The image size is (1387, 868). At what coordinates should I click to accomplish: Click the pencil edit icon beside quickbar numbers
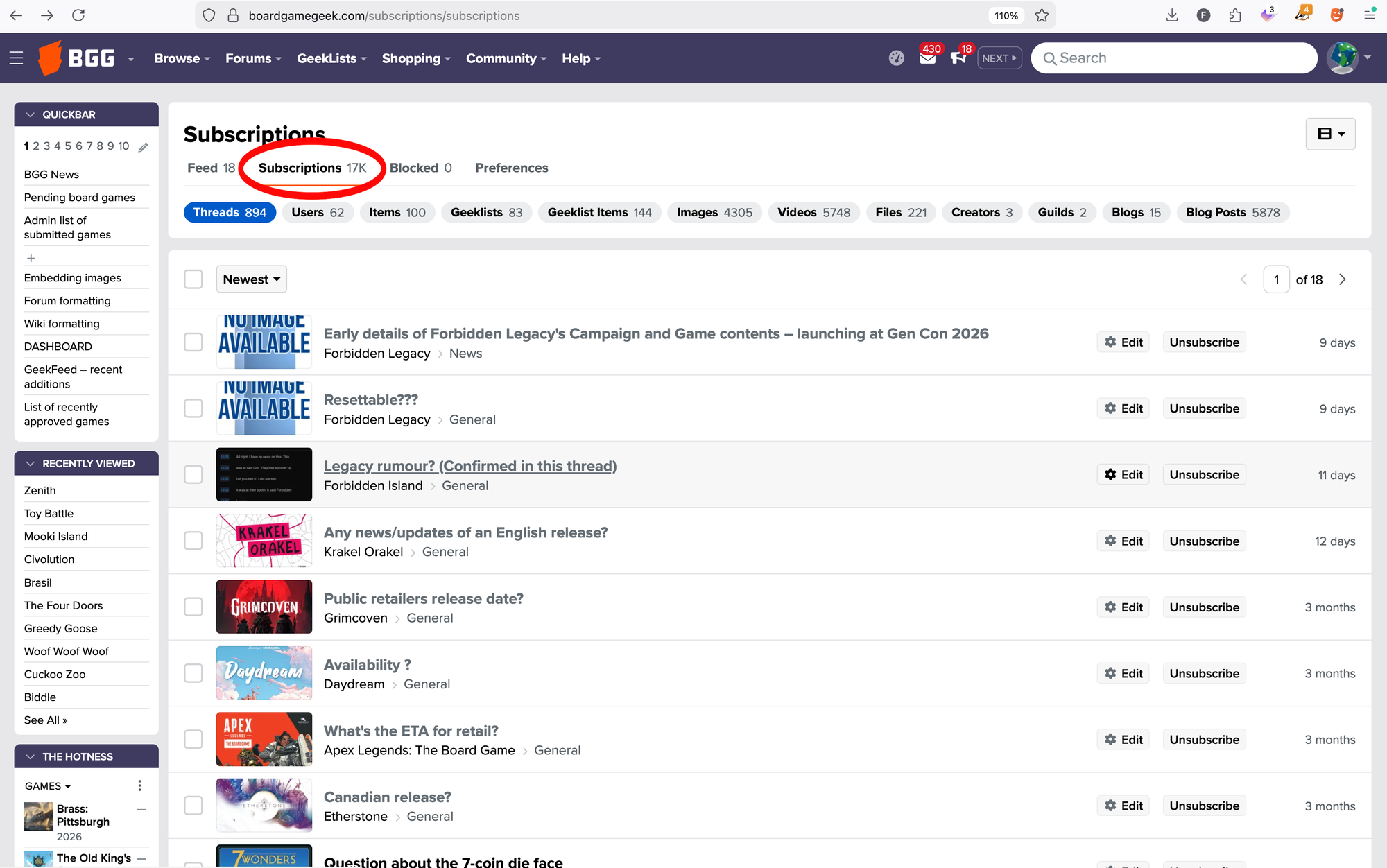(144, 146)
